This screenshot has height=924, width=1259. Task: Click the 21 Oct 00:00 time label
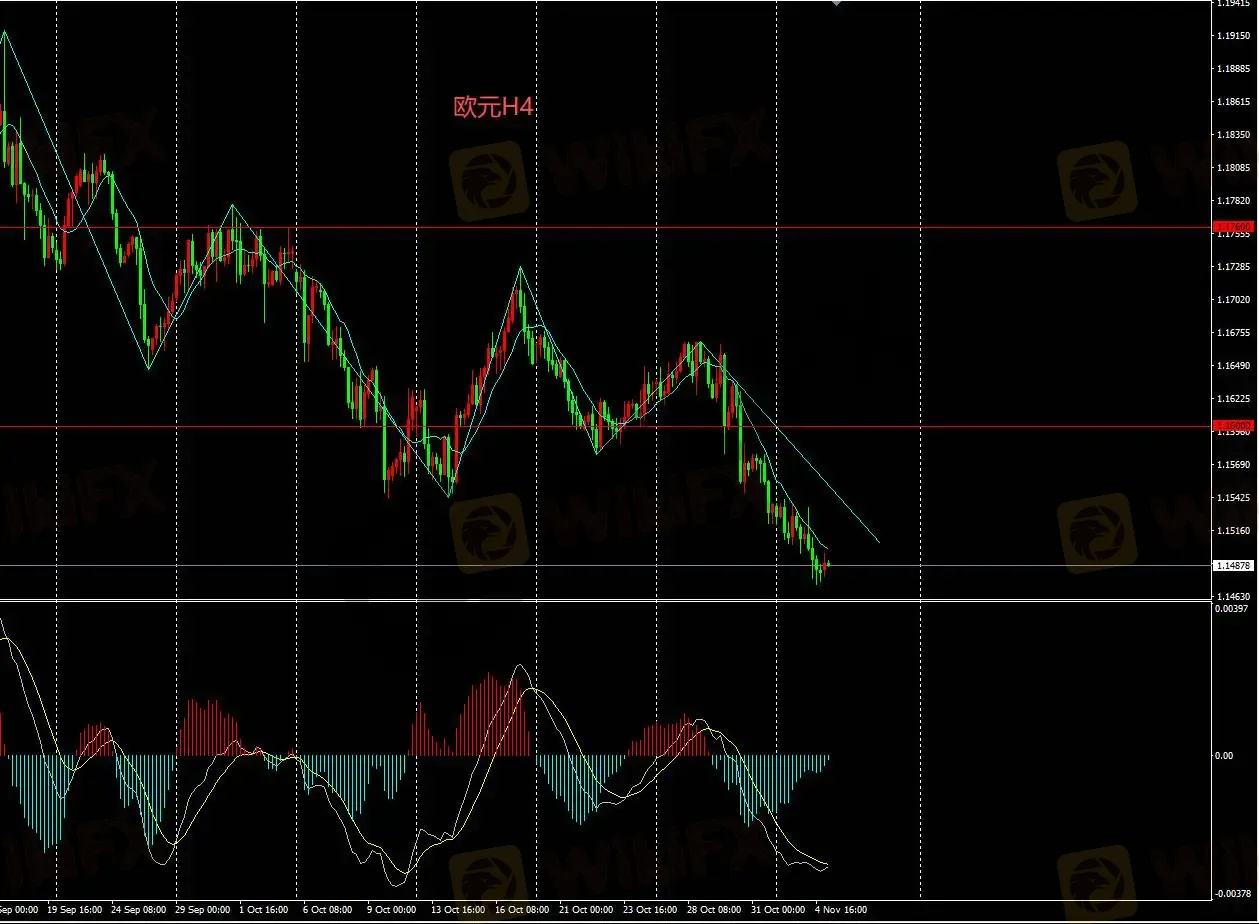(x=584, y=911)
